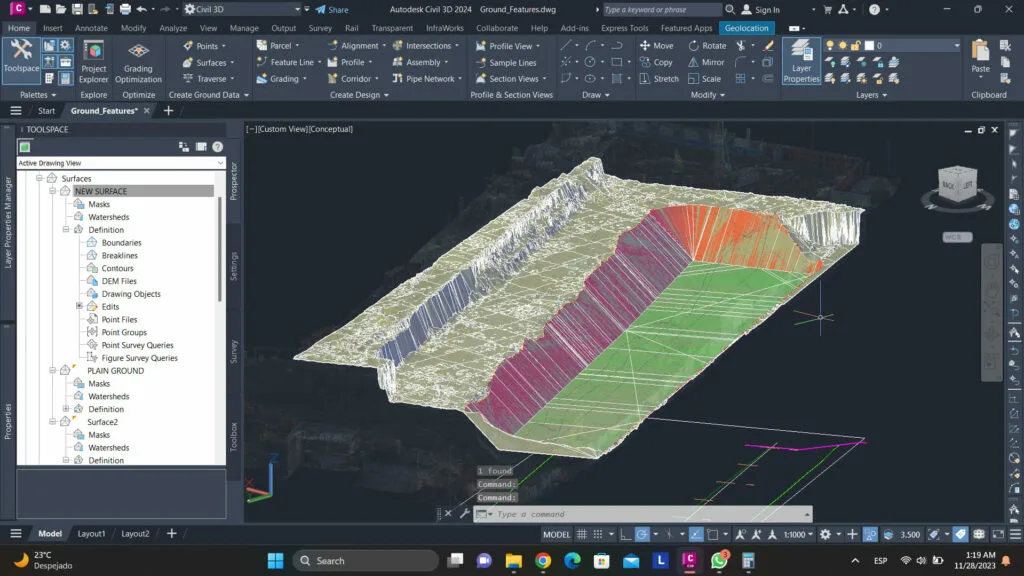Select the Points tool in Create Ground Data
This screenshot has width=1024, height=576.
tap(205, 46)
